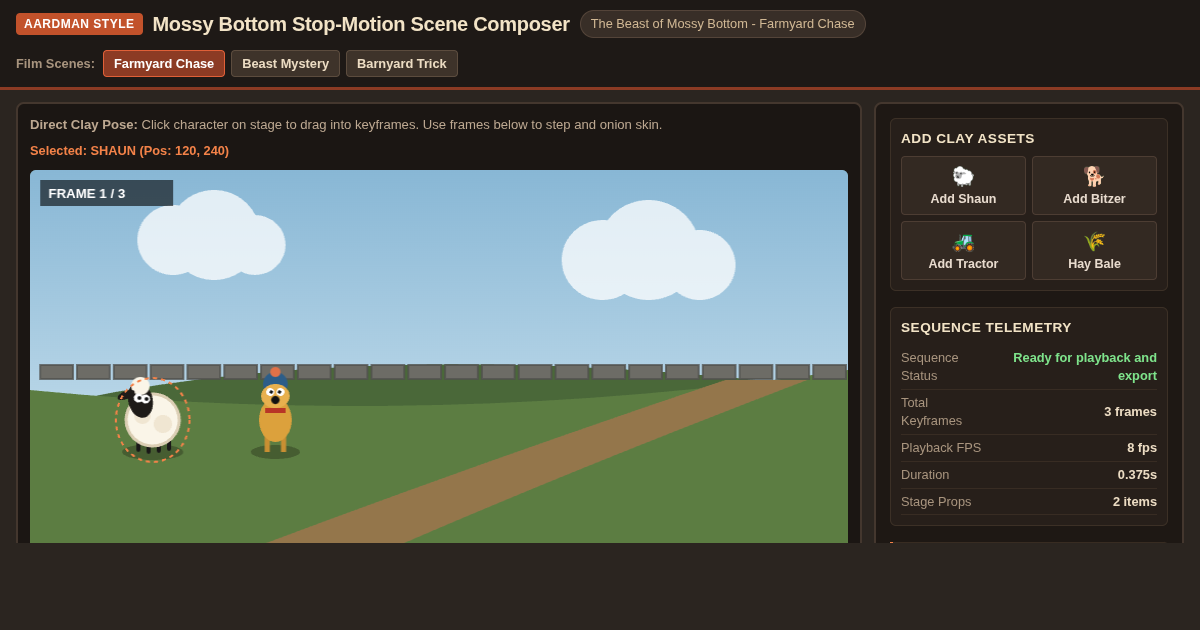Viewport: 1200px width, 630px height.
Task: Add a Hay Bale prop
Action: pos(1094,250)
